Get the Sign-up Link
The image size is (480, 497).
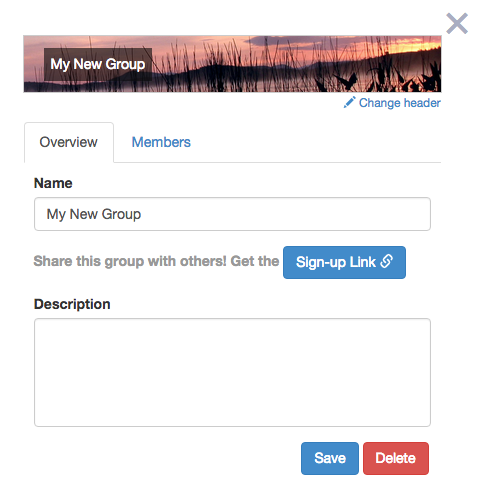344,262
